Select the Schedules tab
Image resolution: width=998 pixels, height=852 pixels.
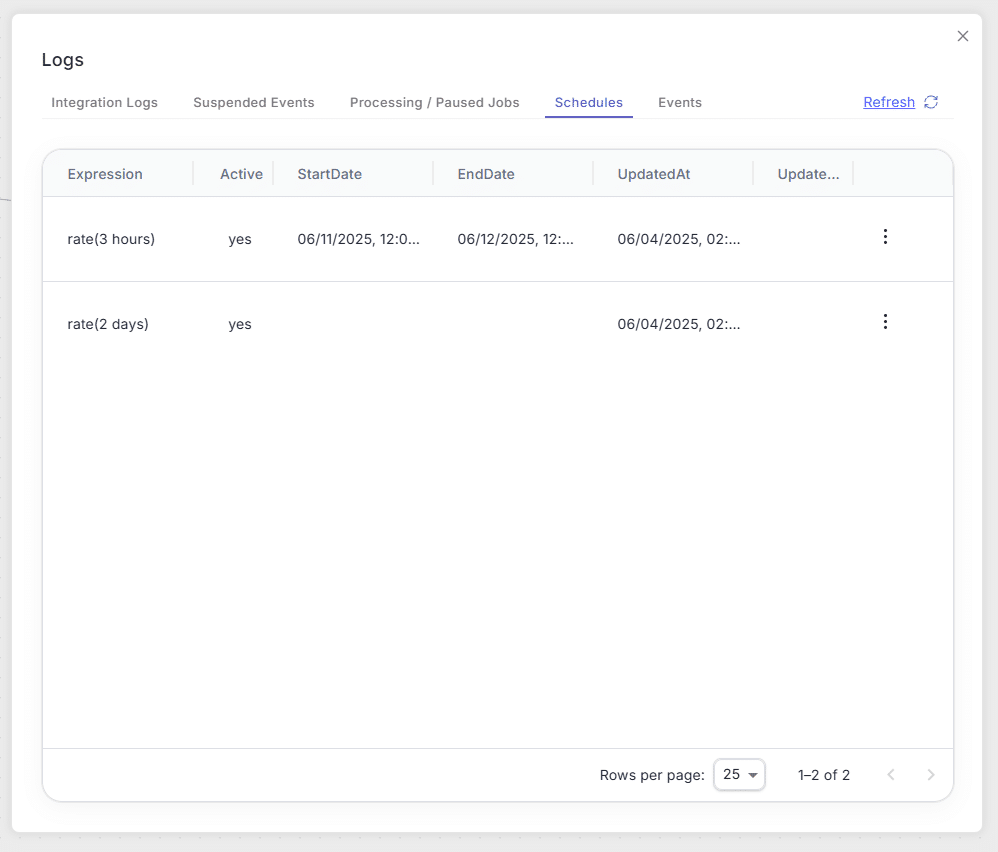[589, 102]
